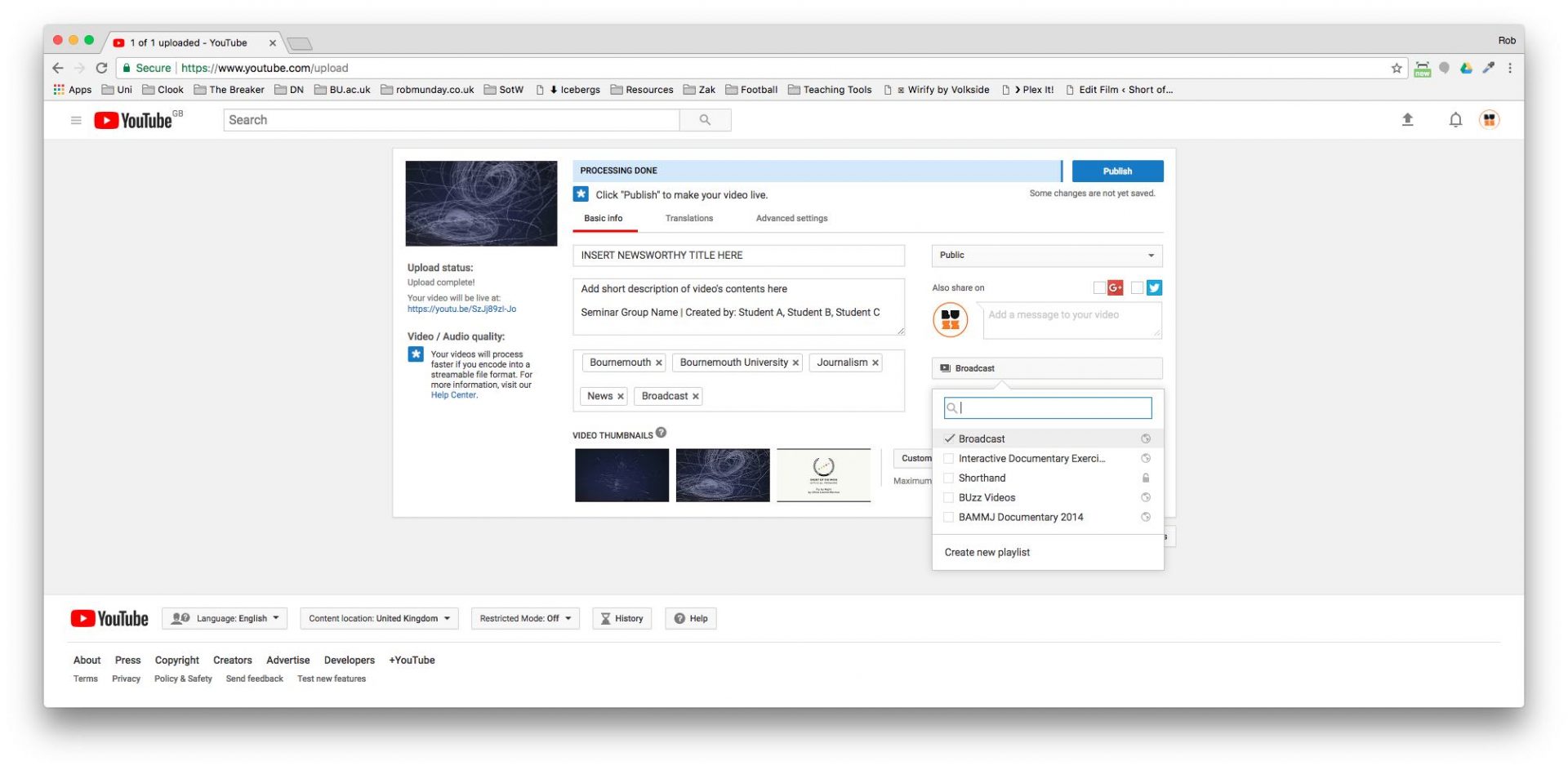
Task: Go back with browser back arrow
Action: tap(57, 68)
